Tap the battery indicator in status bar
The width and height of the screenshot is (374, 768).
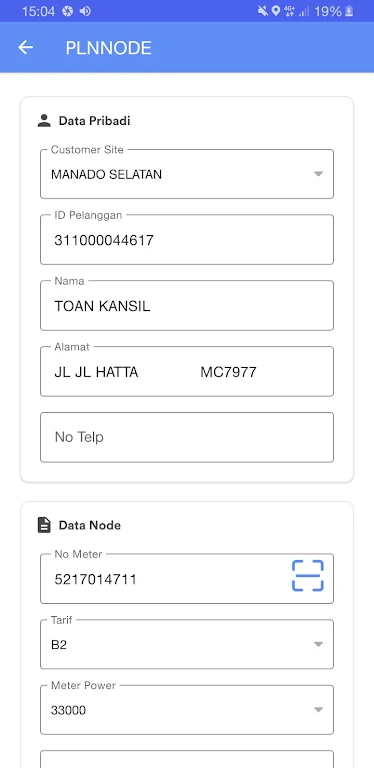[x=349, y=11]
